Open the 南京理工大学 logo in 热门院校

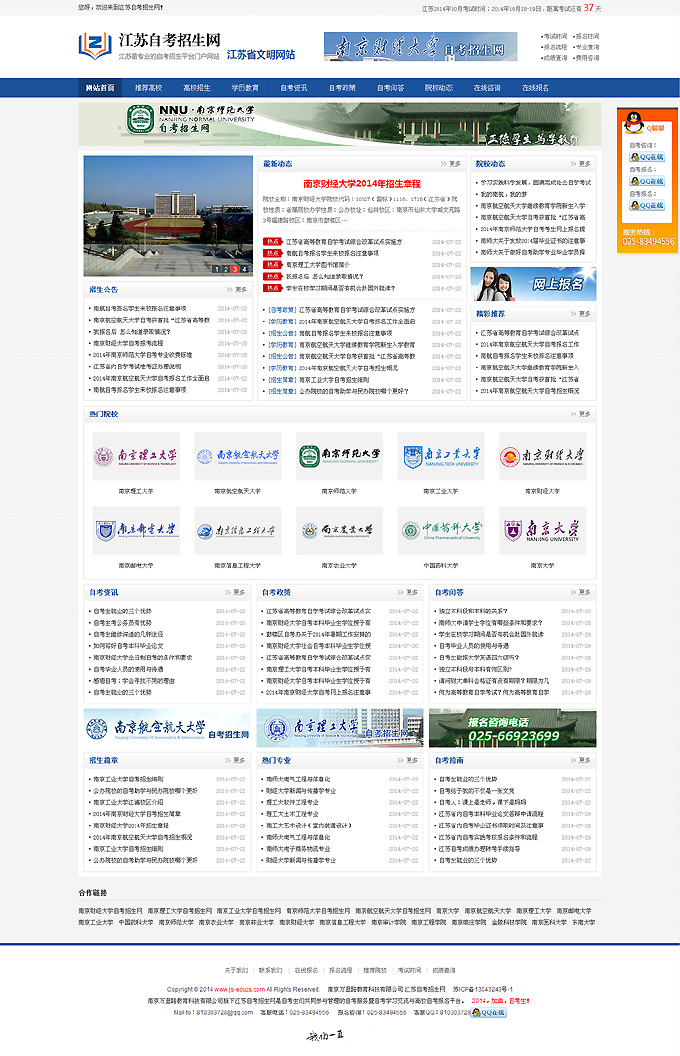coord(136,456)
